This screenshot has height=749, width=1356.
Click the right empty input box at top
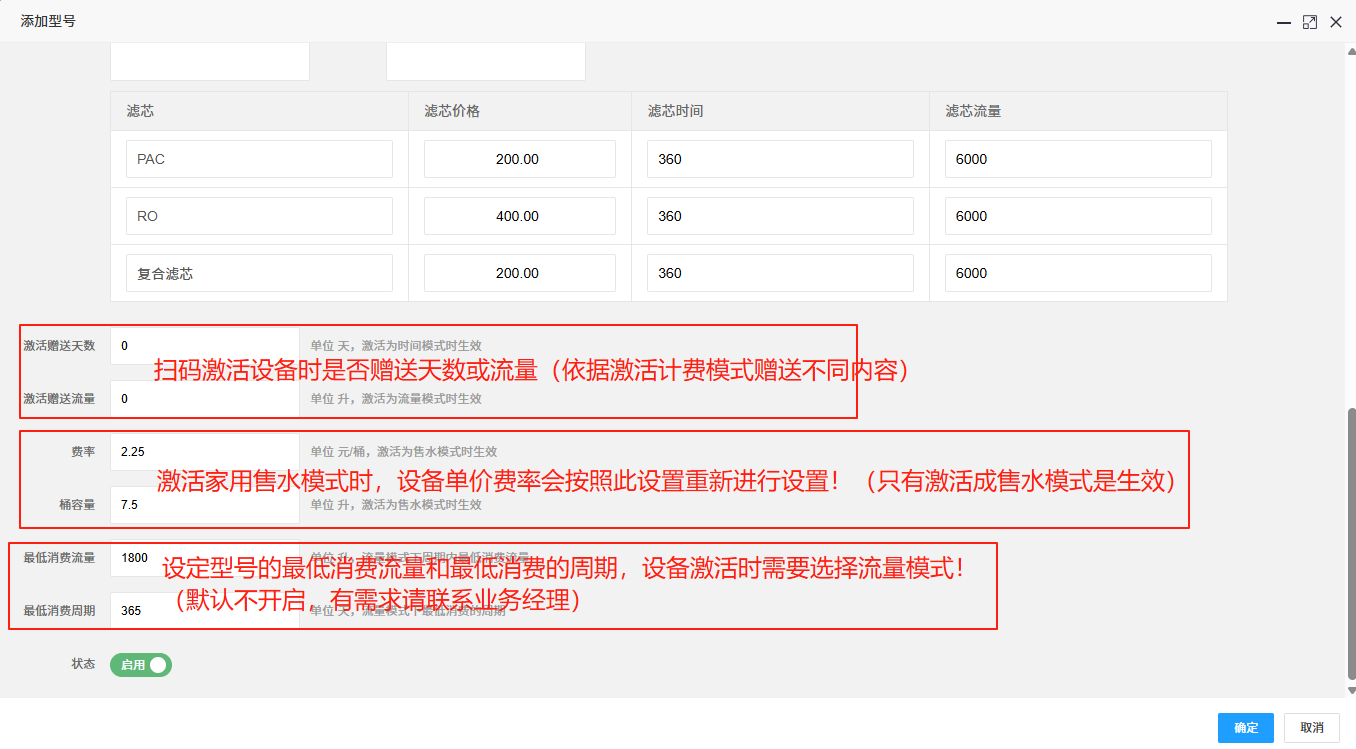(x=486, y=61)
